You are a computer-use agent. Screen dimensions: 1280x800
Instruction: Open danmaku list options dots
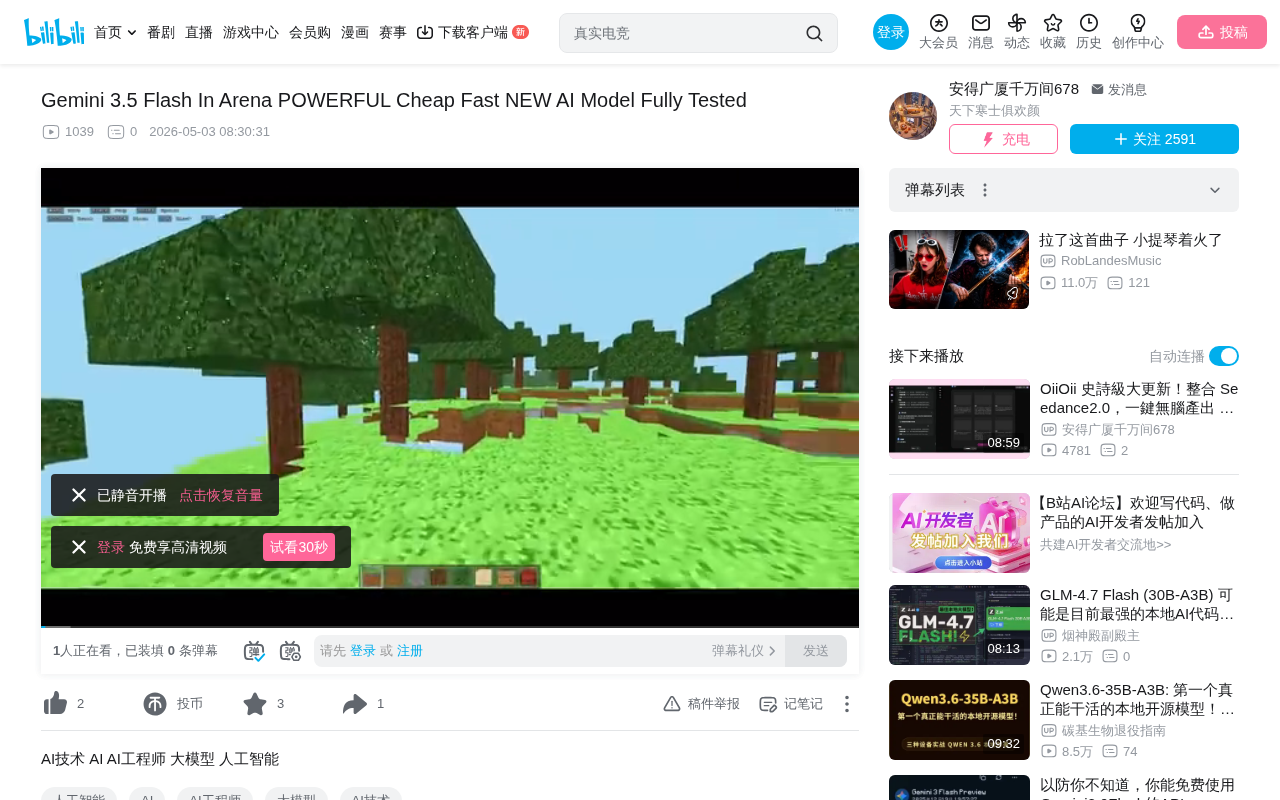pyautogui.click(x=985, y=190)
